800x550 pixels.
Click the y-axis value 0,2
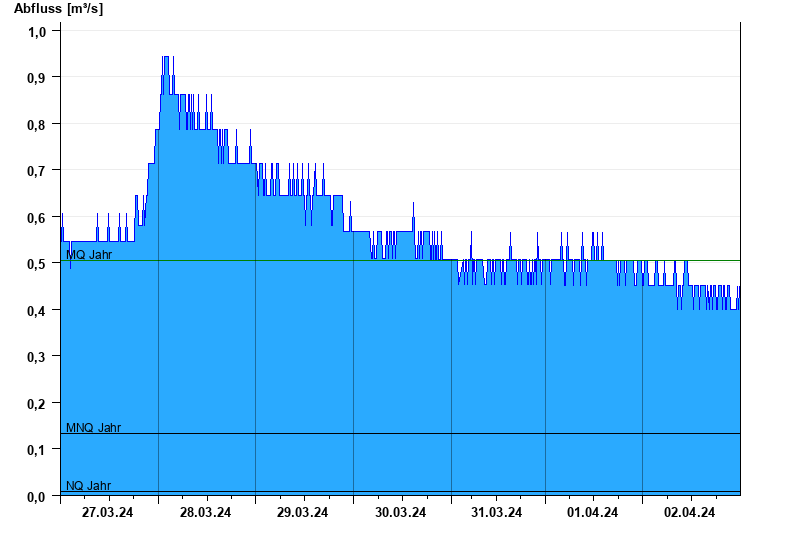click(x=36, y=404)
